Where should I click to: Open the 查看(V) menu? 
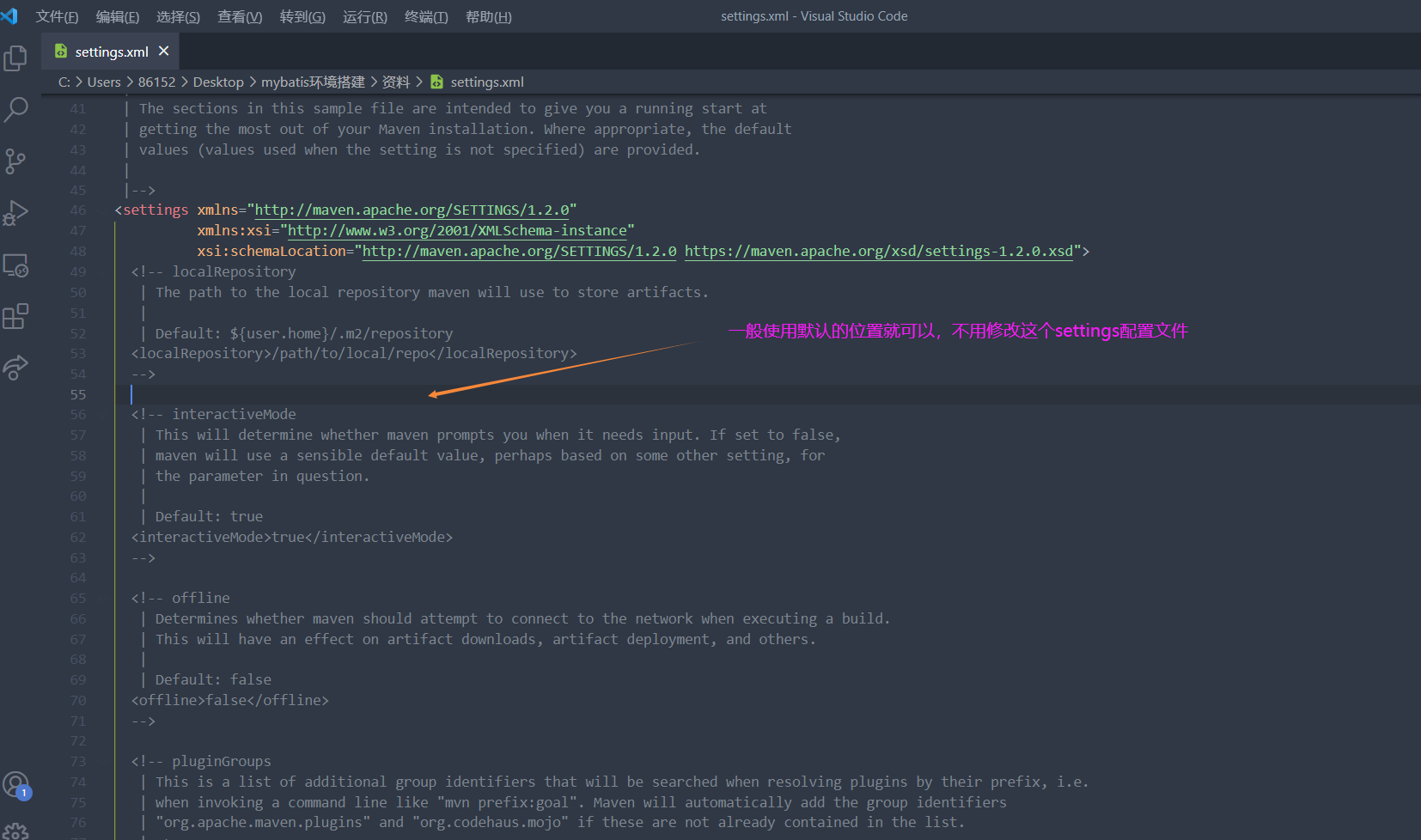(240, 16)
